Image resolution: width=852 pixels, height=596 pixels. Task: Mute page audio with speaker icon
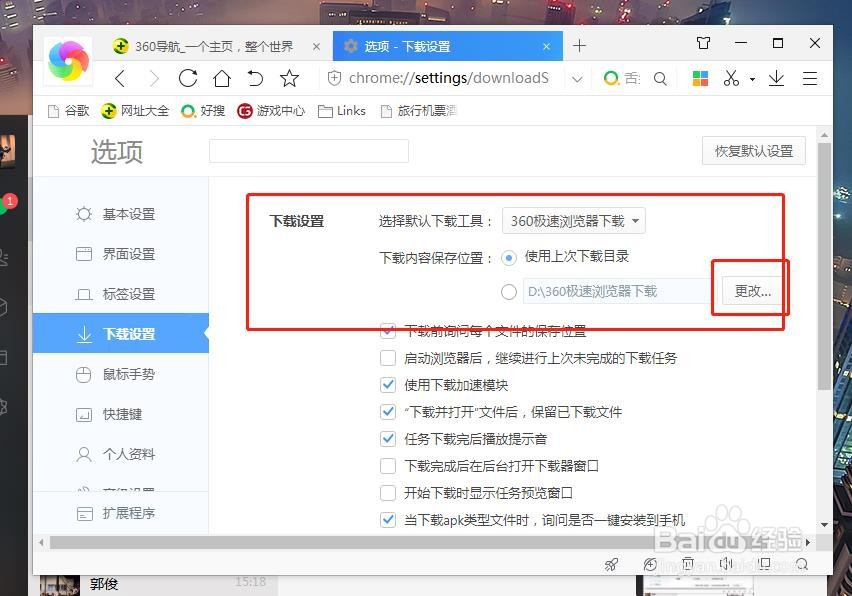[x=726, y=564]
